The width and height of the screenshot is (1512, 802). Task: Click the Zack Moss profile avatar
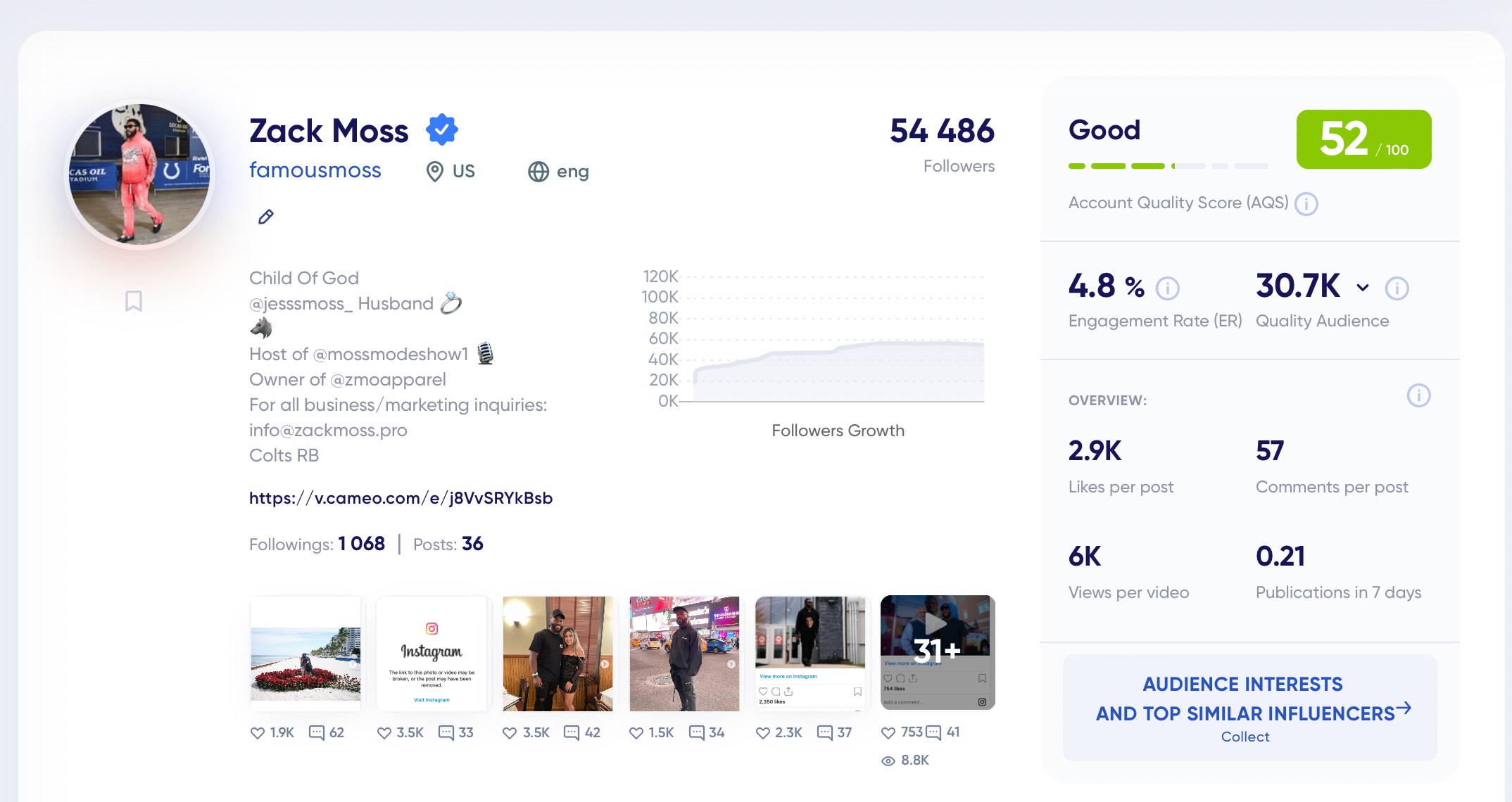139,174
